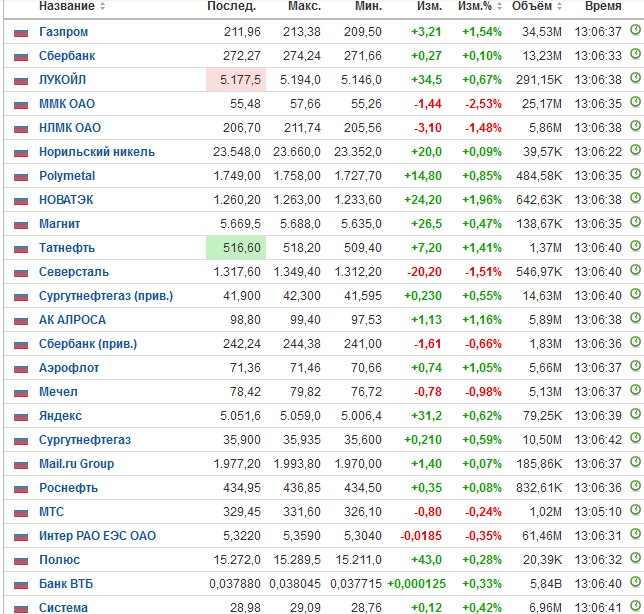
Task: Click the clock icon in the НЛМК ОАО row
Action: pos(635,126)
